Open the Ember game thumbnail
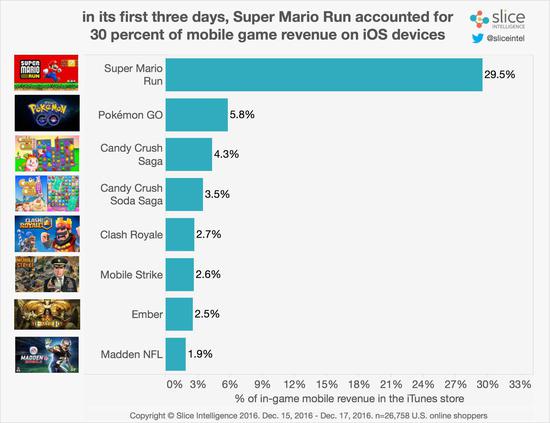This screenshot has width=550, height=423. pos(47,314)
